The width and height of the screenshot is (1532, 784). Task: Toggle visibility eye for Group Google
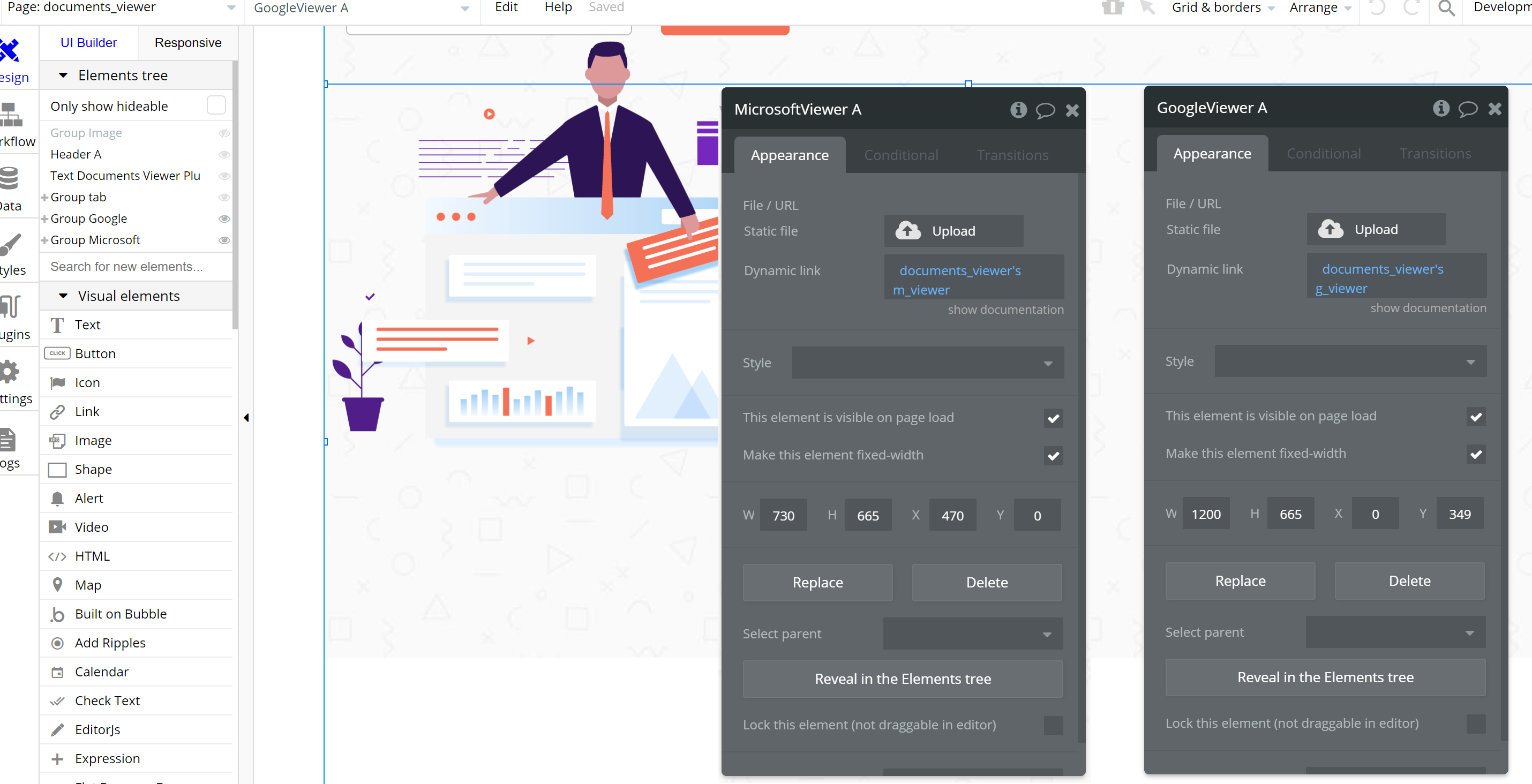pyautogui.click(x=224, y=218)
